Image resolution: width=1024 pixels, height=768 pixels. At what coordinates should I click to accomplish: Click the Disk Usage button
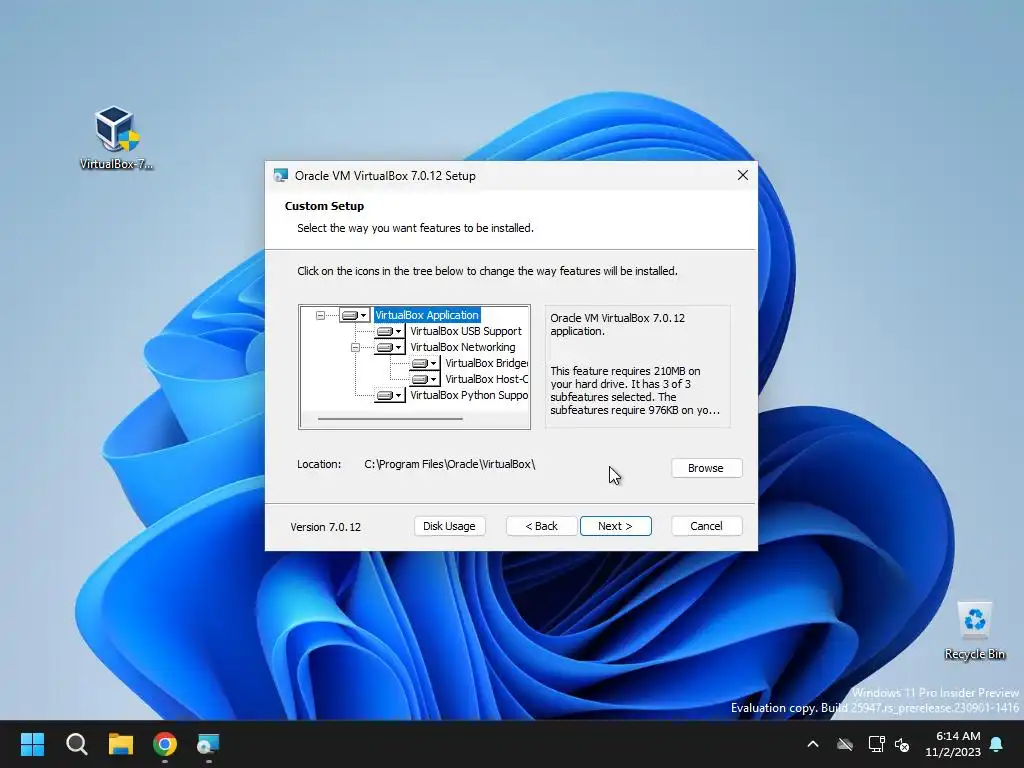[x=449, y=526]
